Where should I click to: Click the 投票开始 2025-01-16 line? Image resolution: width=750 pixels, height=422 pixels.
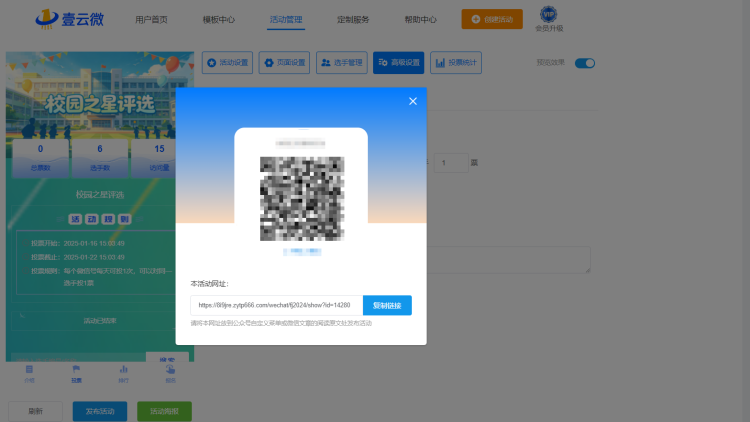point(77,243)
